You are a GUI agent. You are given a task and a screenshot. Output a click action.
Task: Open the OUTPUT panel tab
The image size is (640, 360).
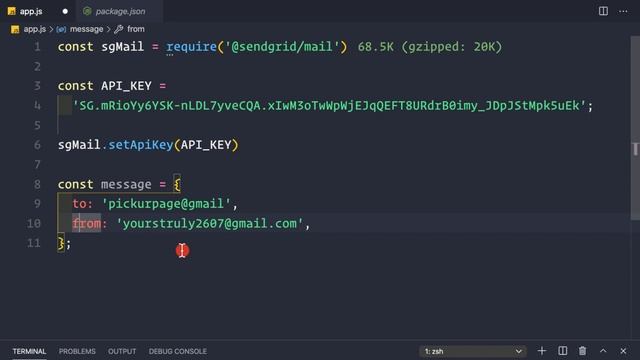[122, 351]
